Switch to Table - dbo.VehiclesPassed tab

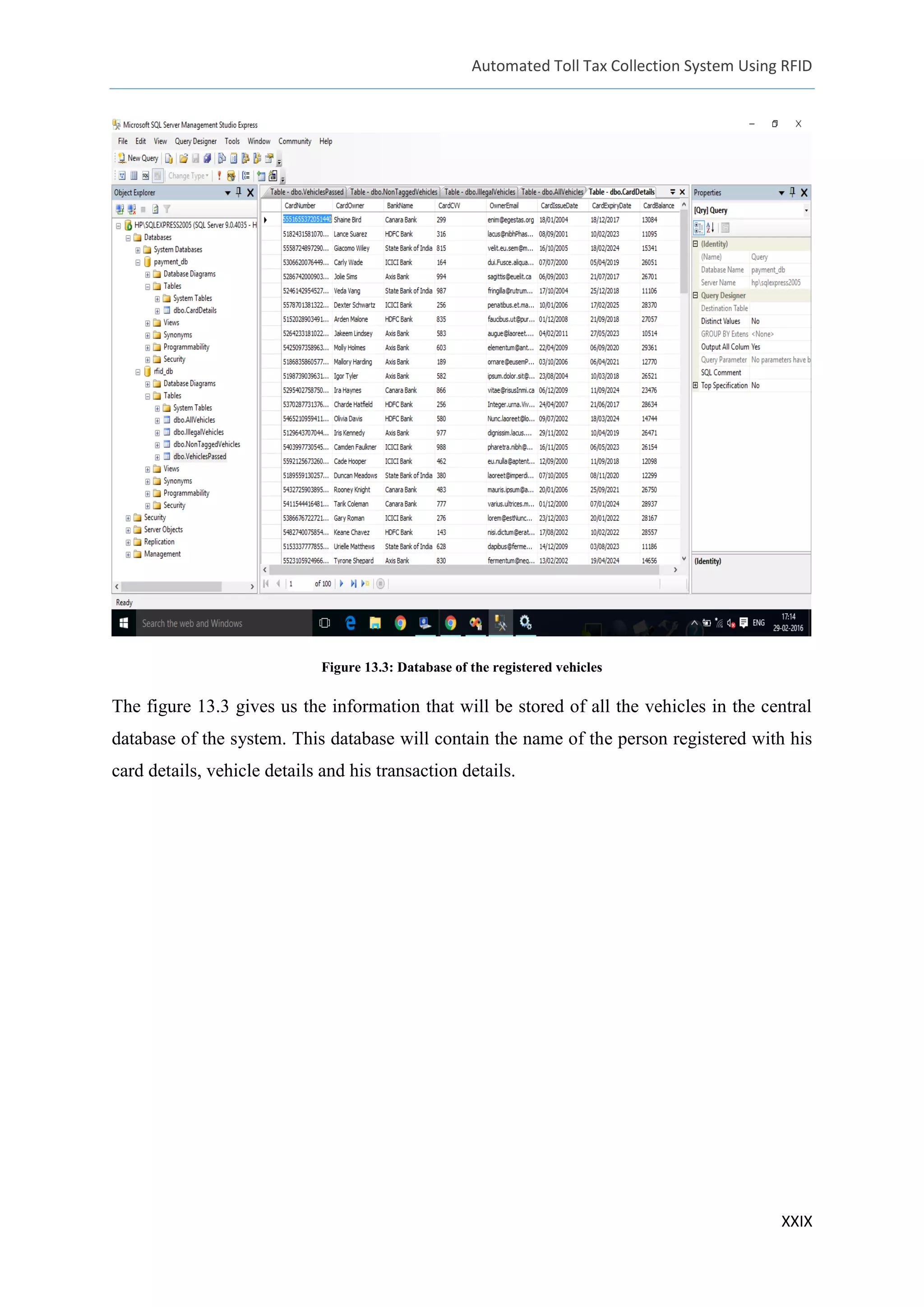[x=306, y=192]
